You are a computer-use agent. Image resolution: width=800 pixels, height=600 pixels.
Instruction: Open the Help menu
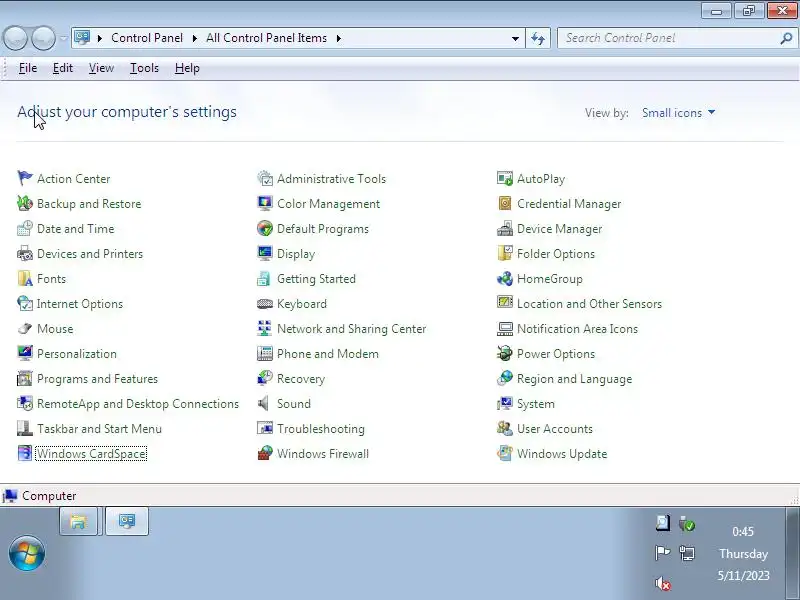(187, 68)
